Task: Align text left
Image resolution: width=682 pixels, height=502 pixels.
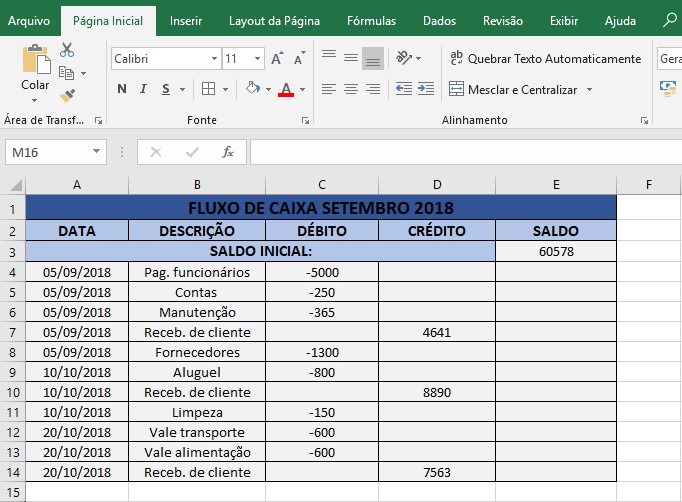Action: pos(329,89)
